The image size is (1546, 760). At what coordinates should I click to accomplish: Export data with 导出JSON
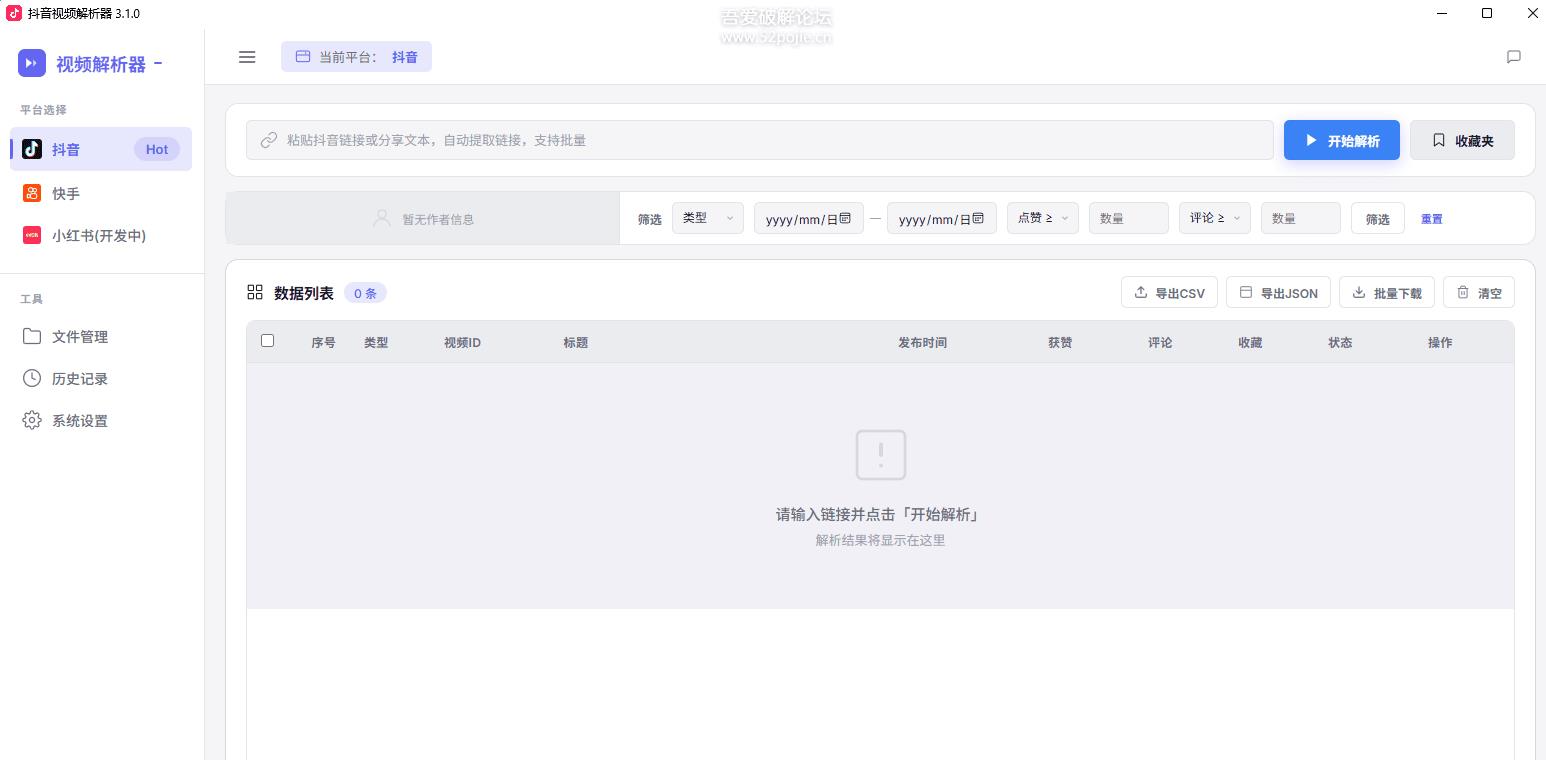pyautogui.click(x=1278, y=292)
